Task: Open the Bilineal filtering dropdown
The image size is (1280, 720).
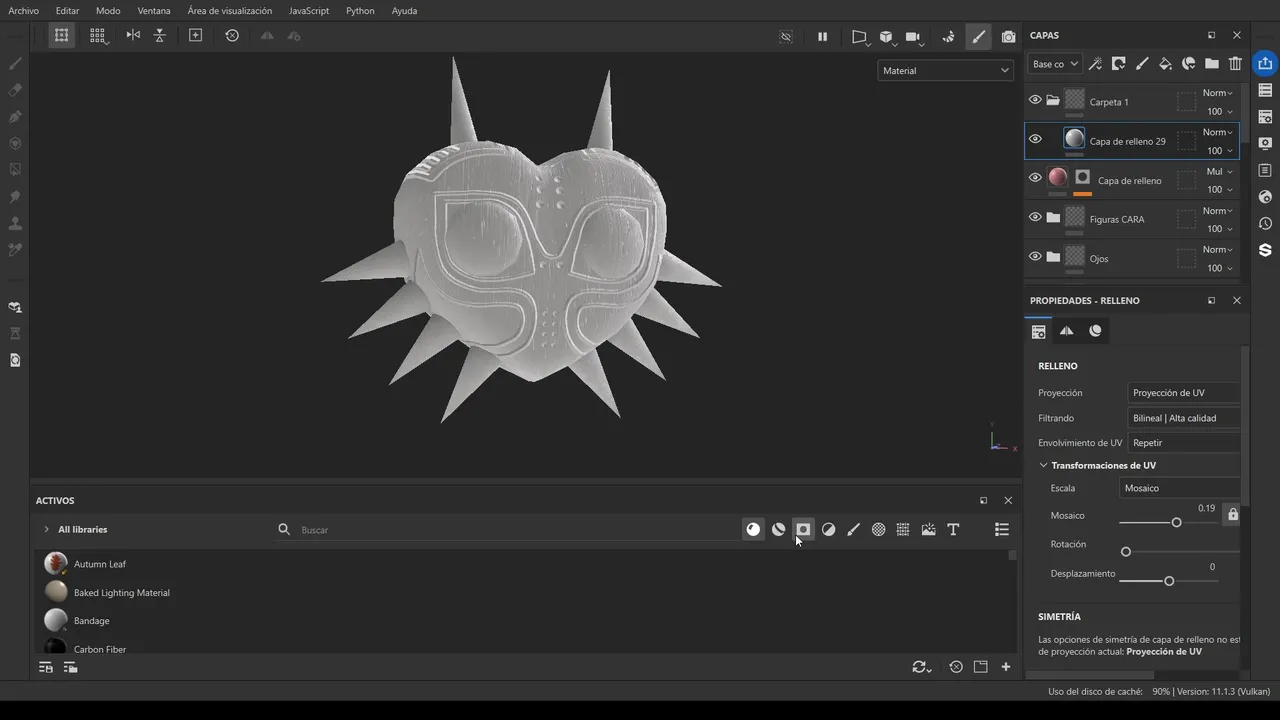Action: (1184, 418)
